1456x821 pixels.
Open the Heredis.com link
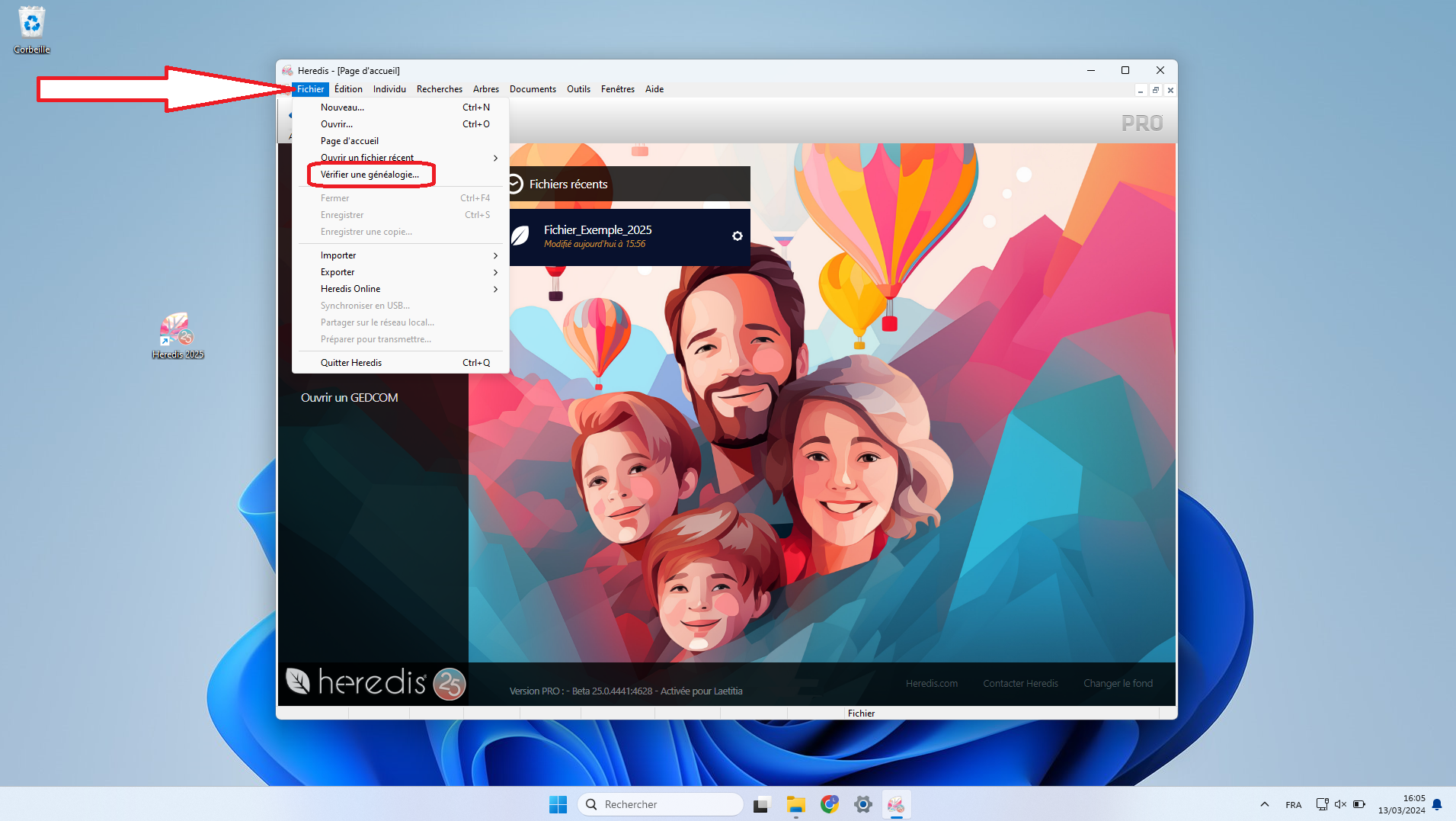[x=931, y=683]
